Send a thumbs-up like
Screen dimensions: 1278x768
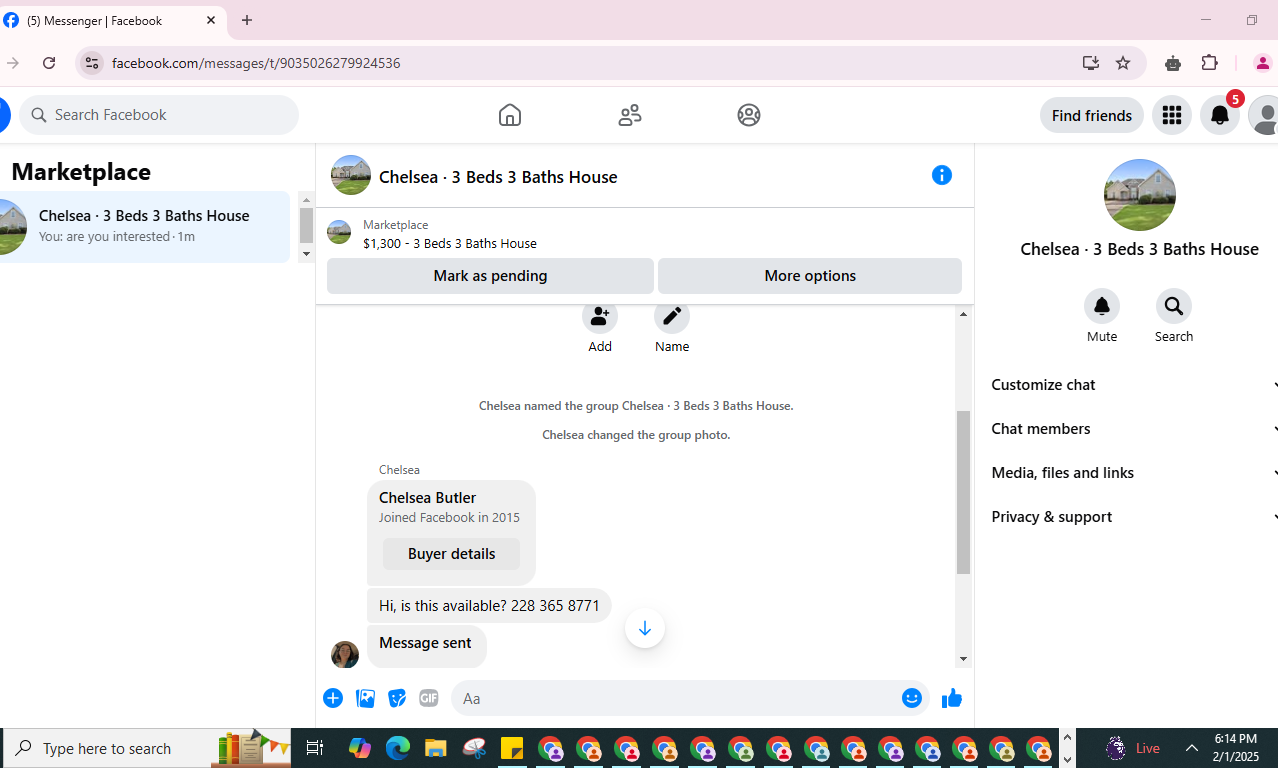[951, 698]
